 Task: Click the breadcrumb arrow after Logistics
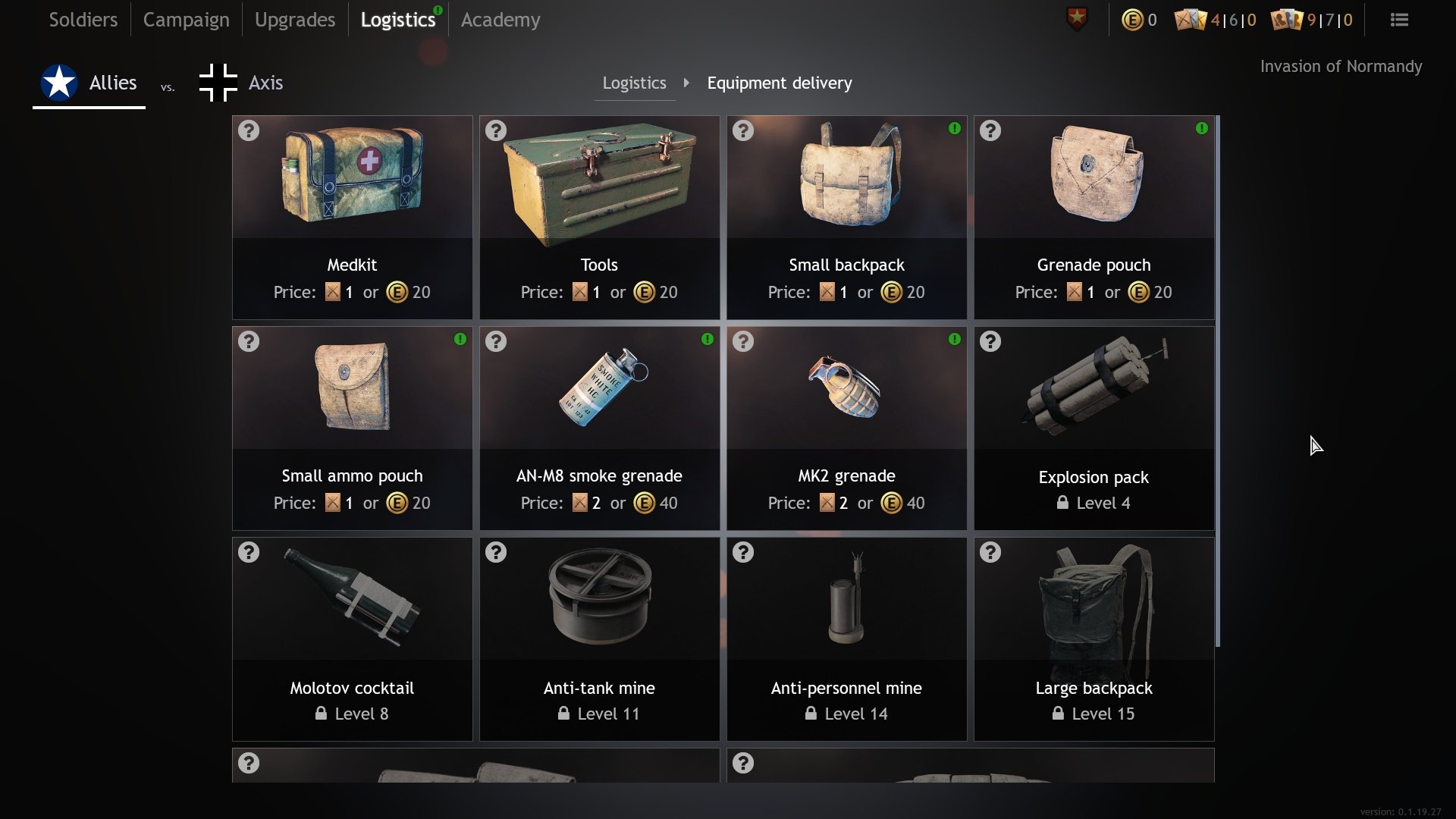686,83
